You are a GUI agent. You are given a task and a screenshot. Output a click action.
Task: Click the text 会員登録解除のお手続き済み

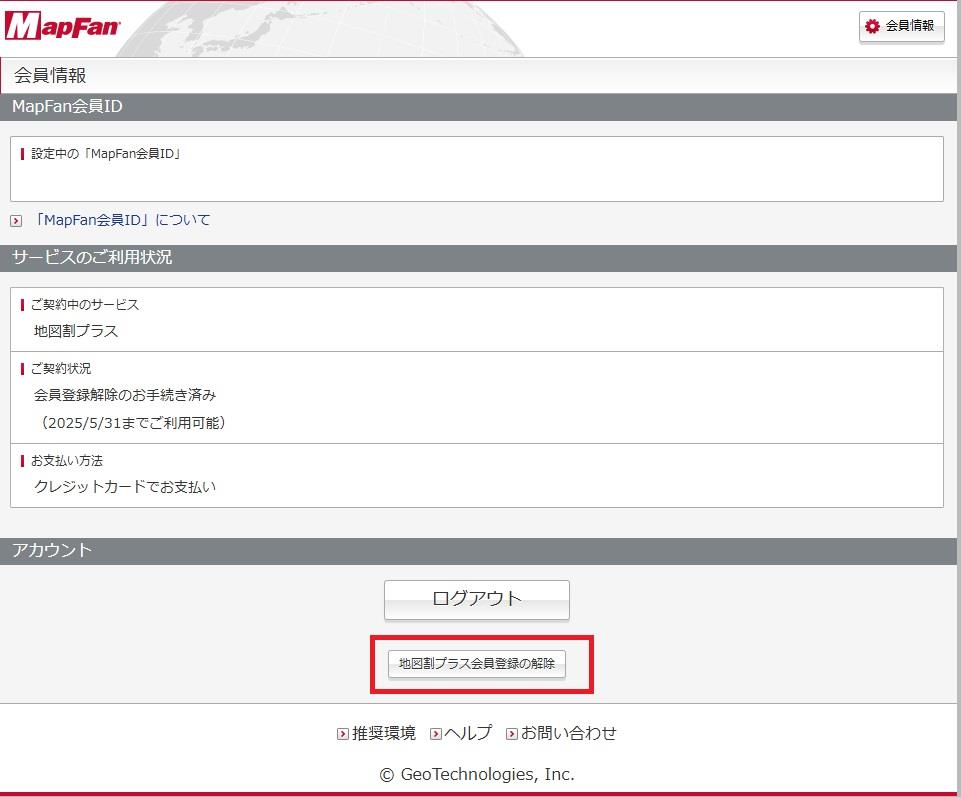[x=125, y=395]
